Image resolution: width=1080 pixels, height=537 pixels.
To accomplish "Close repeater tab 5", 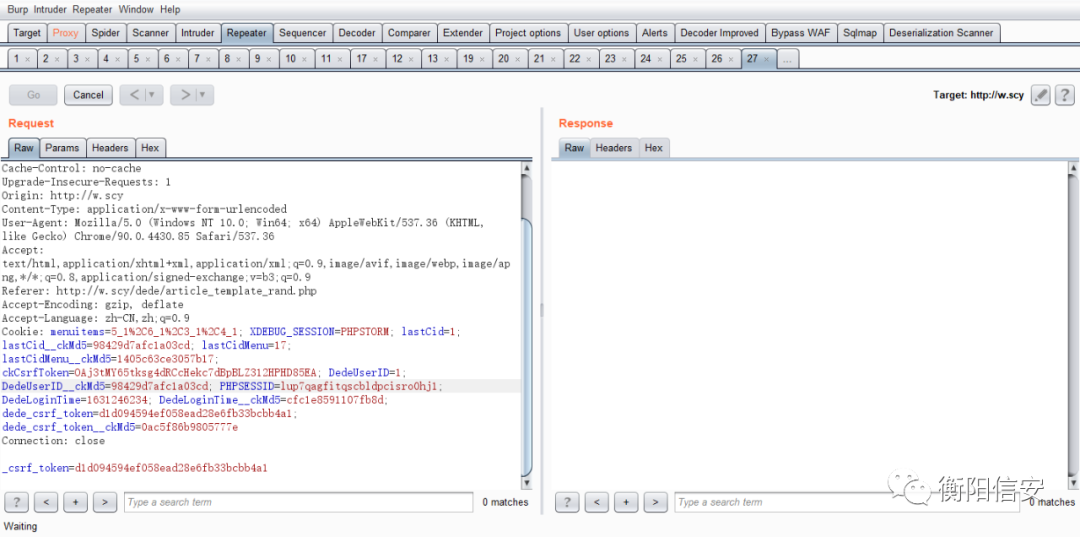I will click(x=147, y=59).
